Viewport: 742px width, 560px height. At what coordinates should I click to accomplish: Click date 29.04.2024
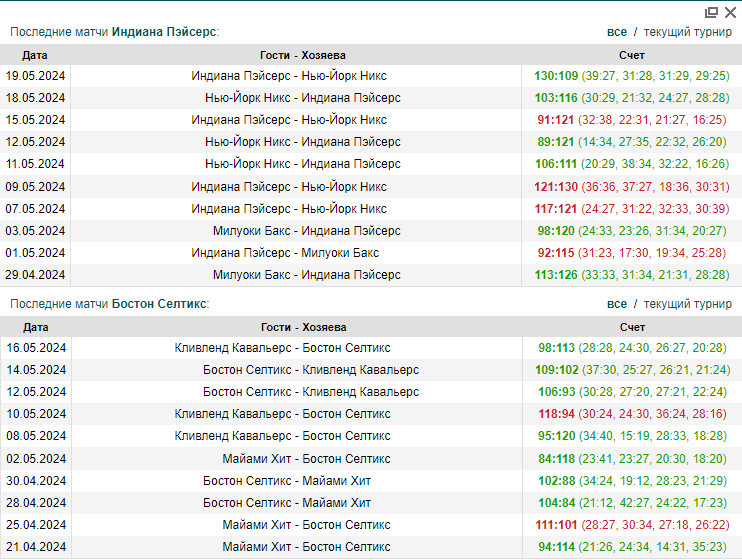click(35, 275)
